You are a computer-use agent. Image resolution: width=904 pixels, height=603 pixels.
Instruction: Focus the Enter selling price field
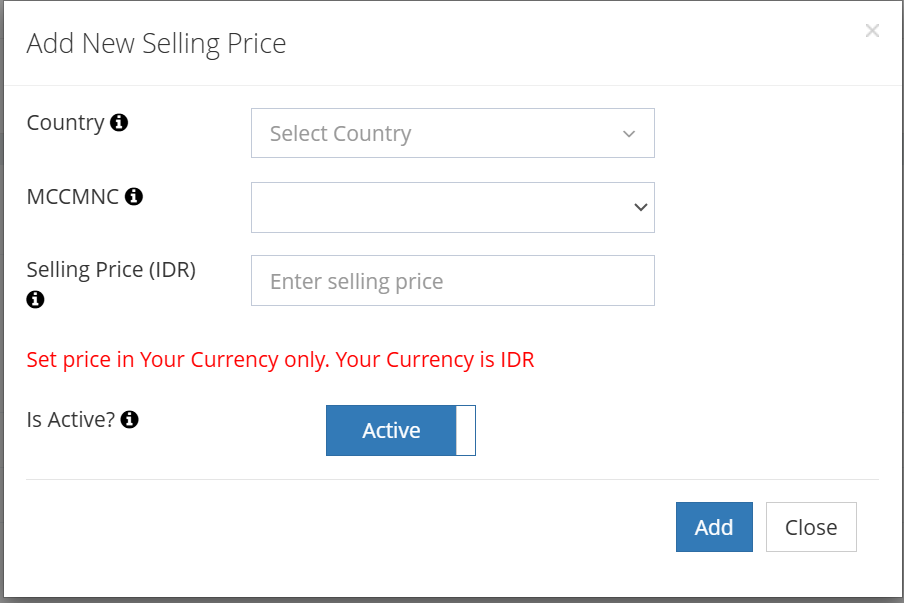point(452,281)
